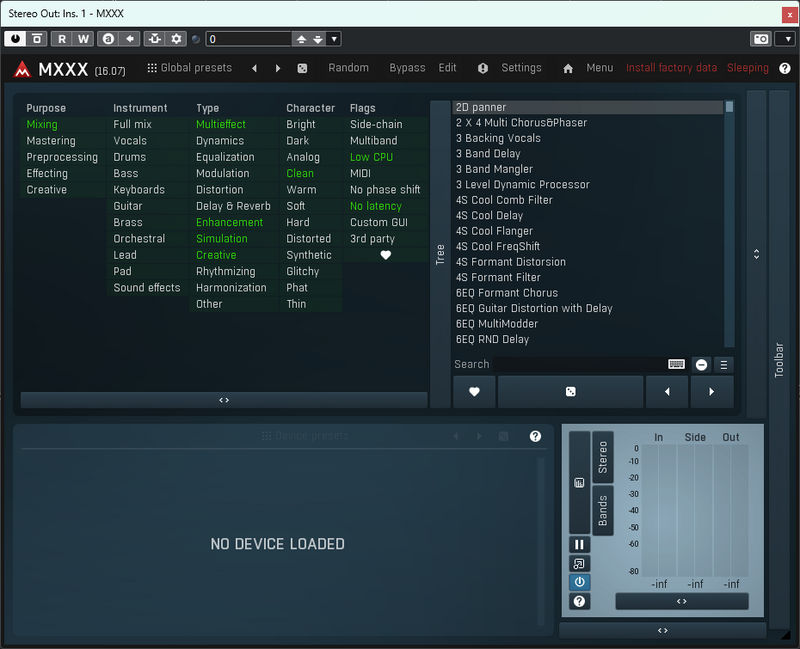This screenshot has width=800, height=649.
Task: Go to next global preset arrow
Action: point(278,68)
